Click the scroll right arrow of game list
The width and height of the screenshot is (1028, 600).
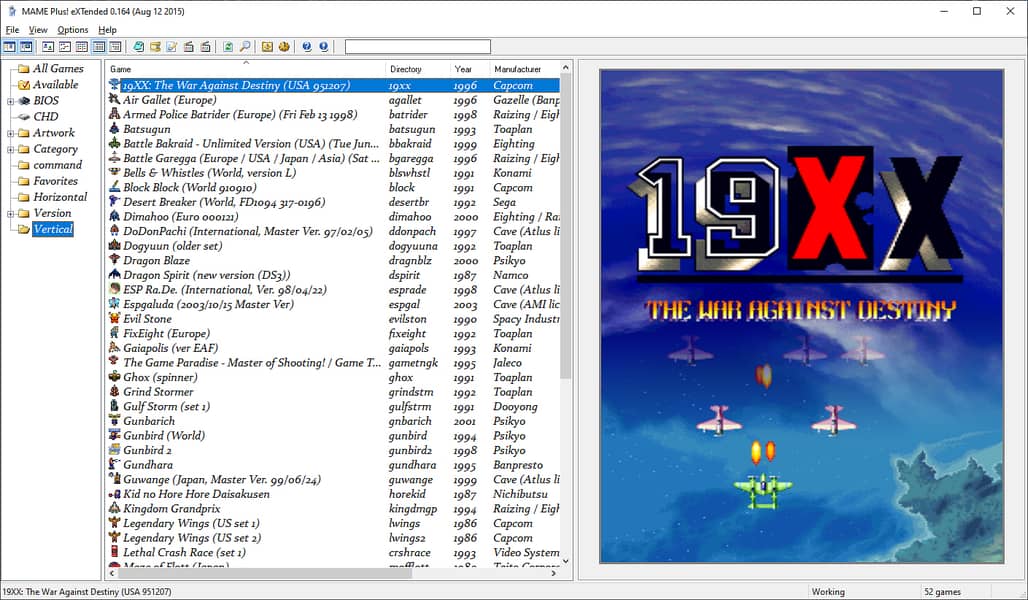[554, 573]
